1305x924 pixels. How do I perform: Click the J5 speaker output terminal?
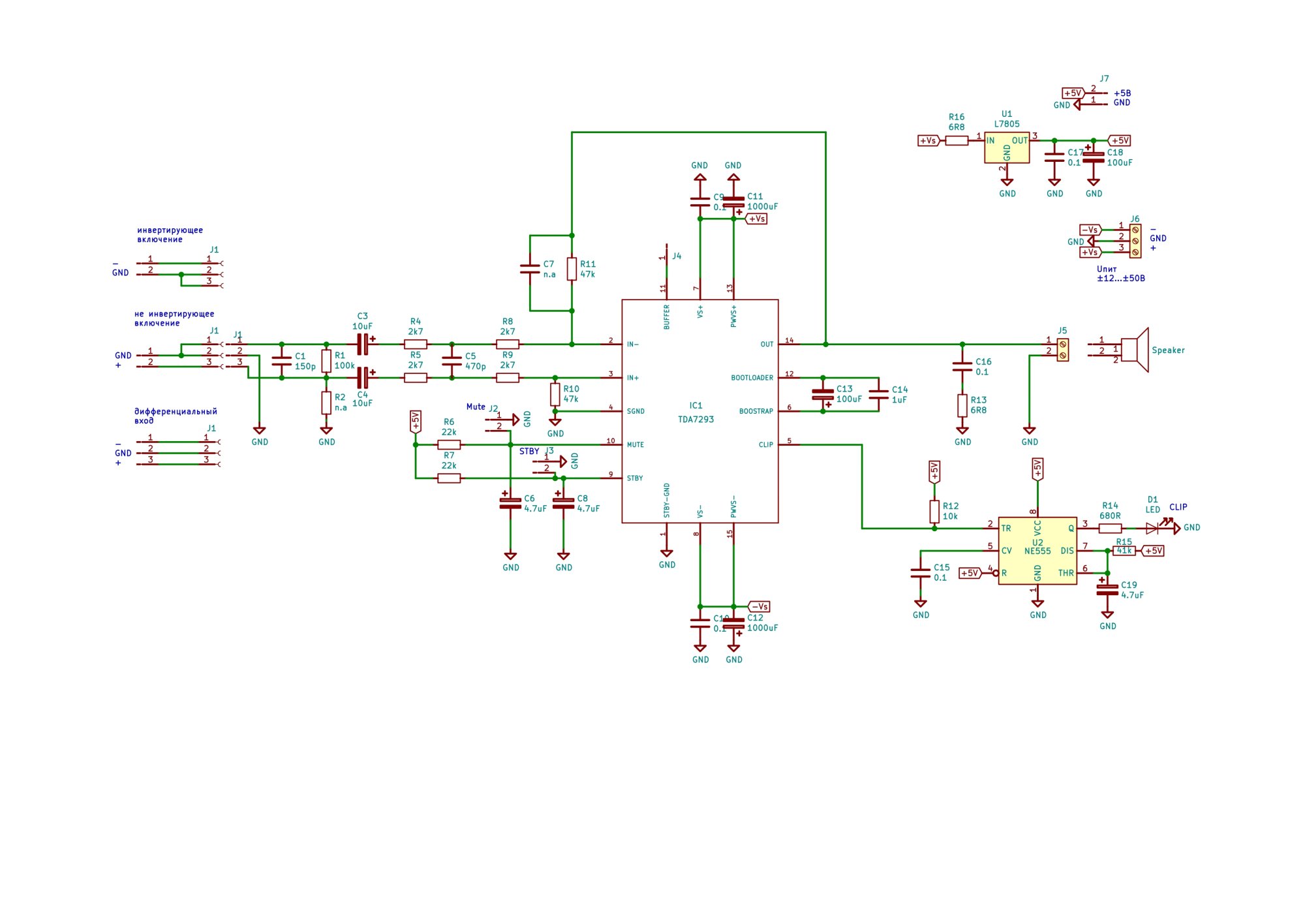(1062, 349)
